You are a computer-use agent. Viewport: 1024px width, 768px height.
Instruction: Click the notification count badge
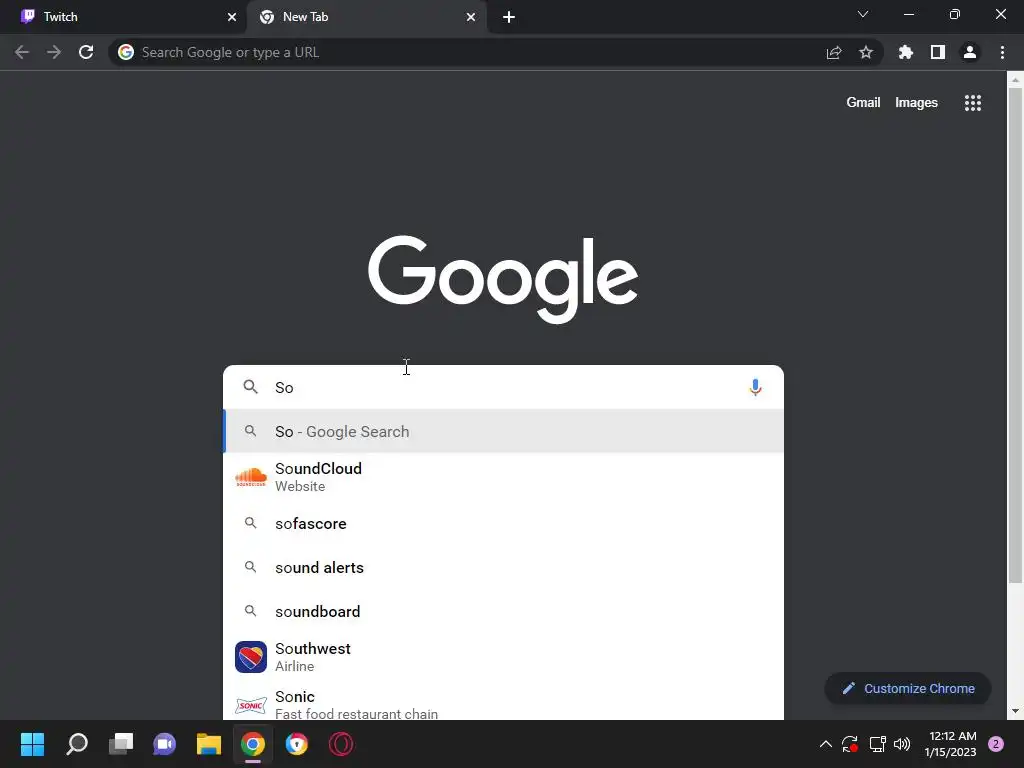[x=996, y=744]
